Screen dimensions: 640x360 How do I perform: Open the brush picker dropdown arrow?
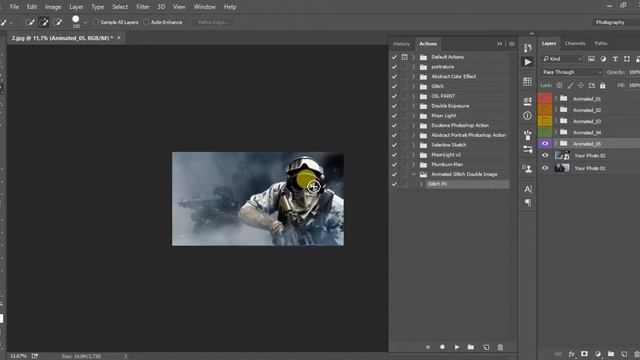85,22
